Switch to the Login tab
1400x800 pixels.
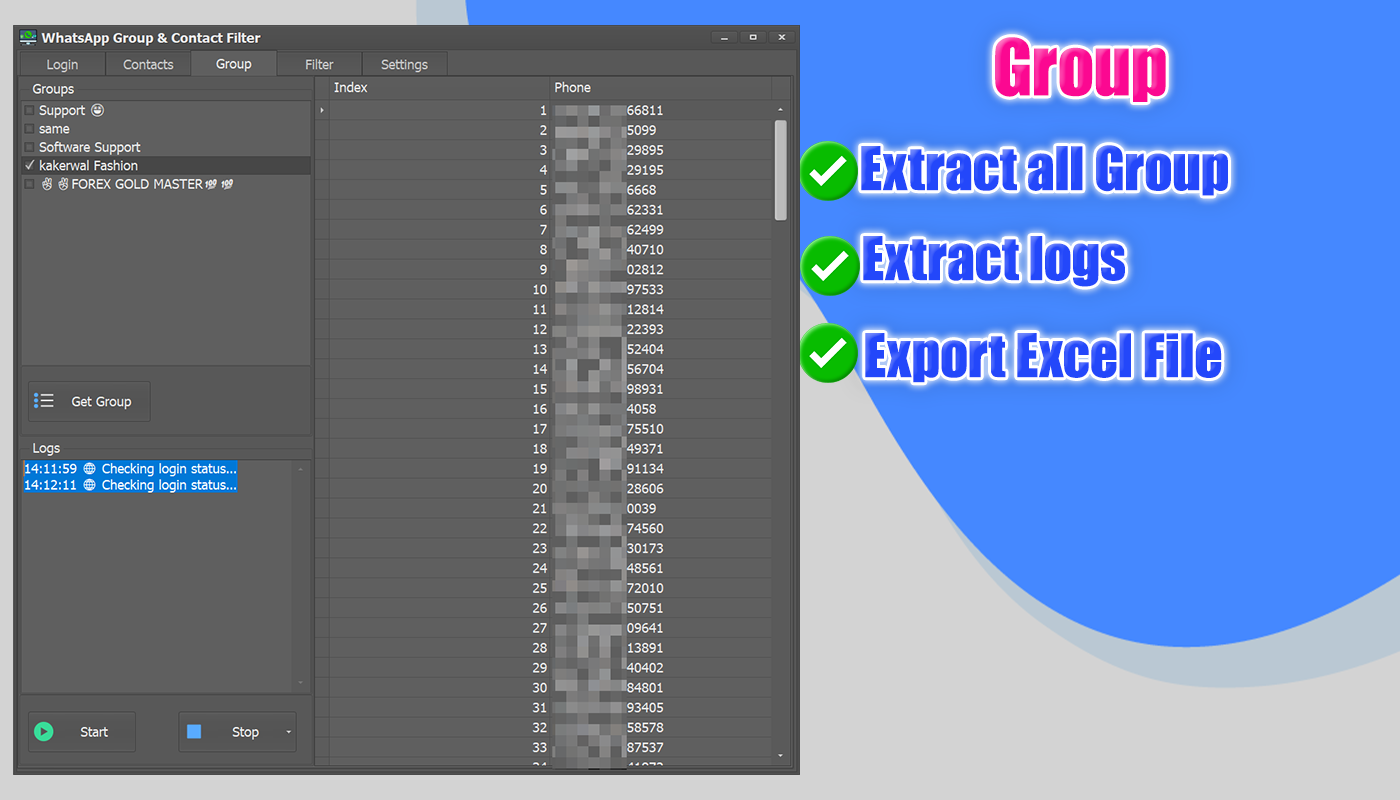(62, 64)
